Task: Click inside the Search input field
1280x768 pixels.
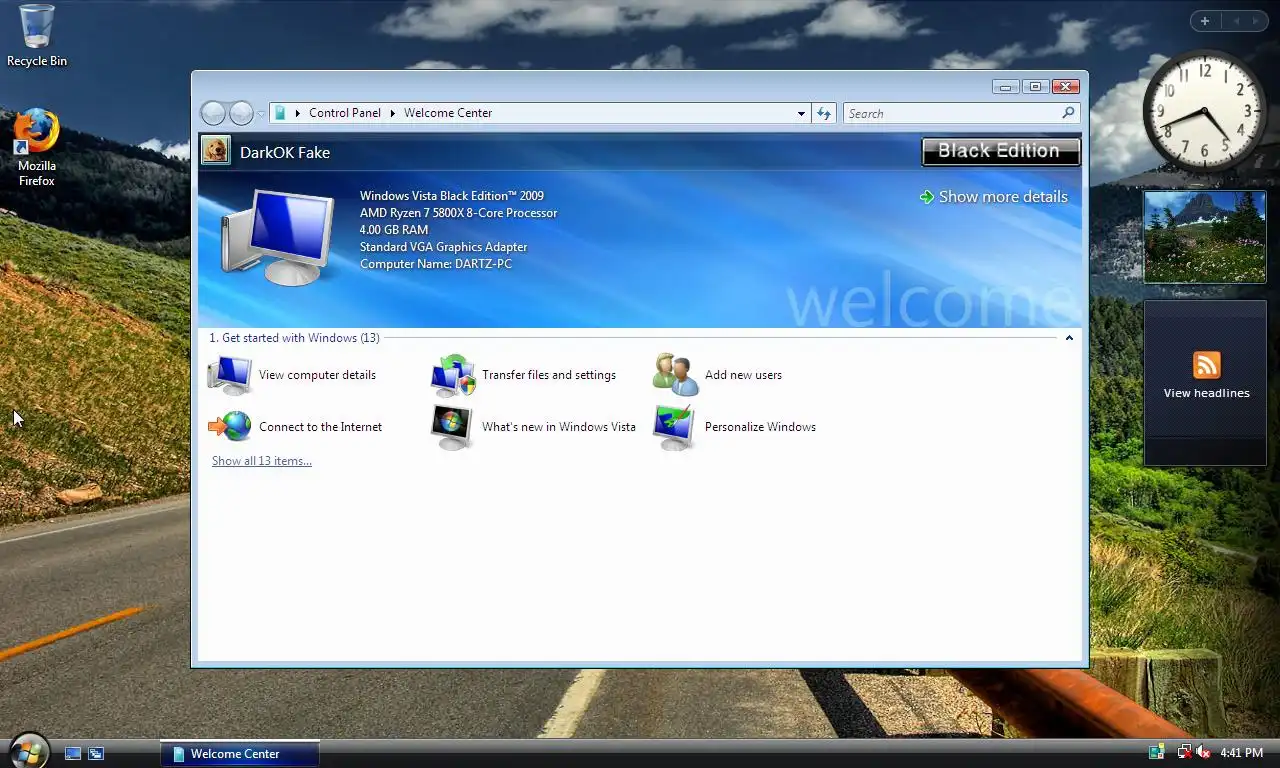Action: tap(952, 113)
